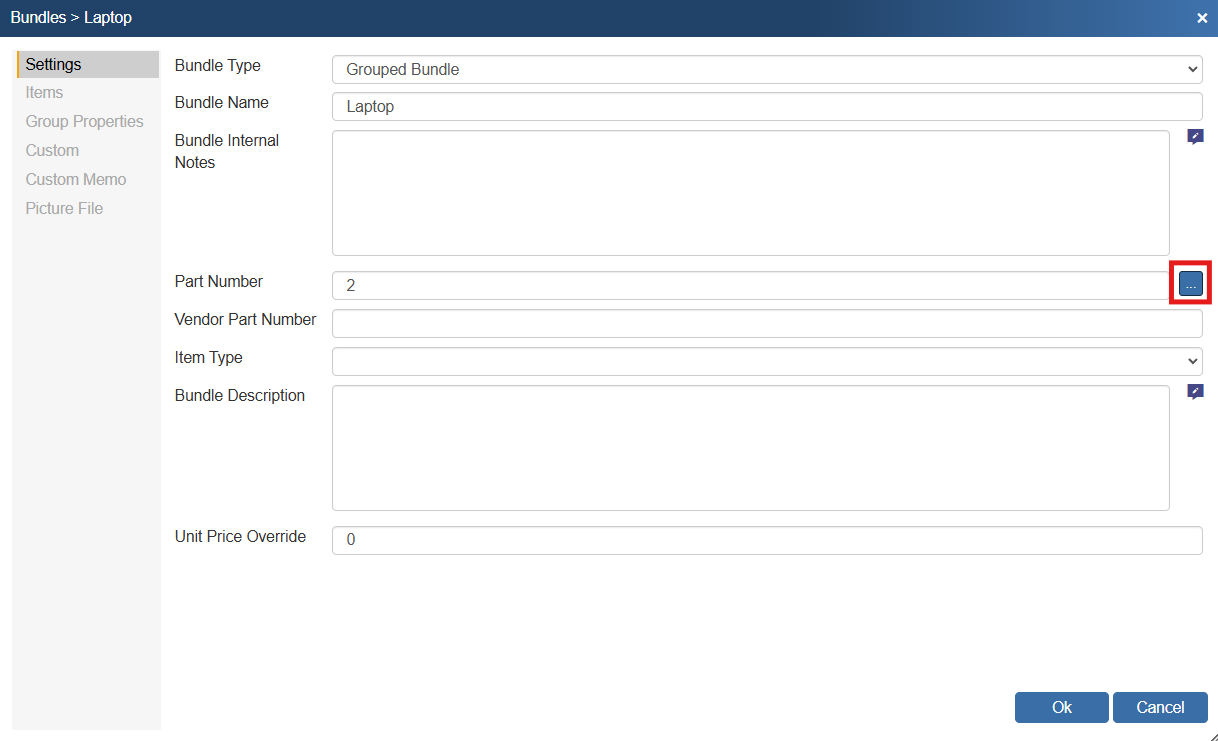Open the Bundle Description editor icon
1218x741 pixels.
1195,392
